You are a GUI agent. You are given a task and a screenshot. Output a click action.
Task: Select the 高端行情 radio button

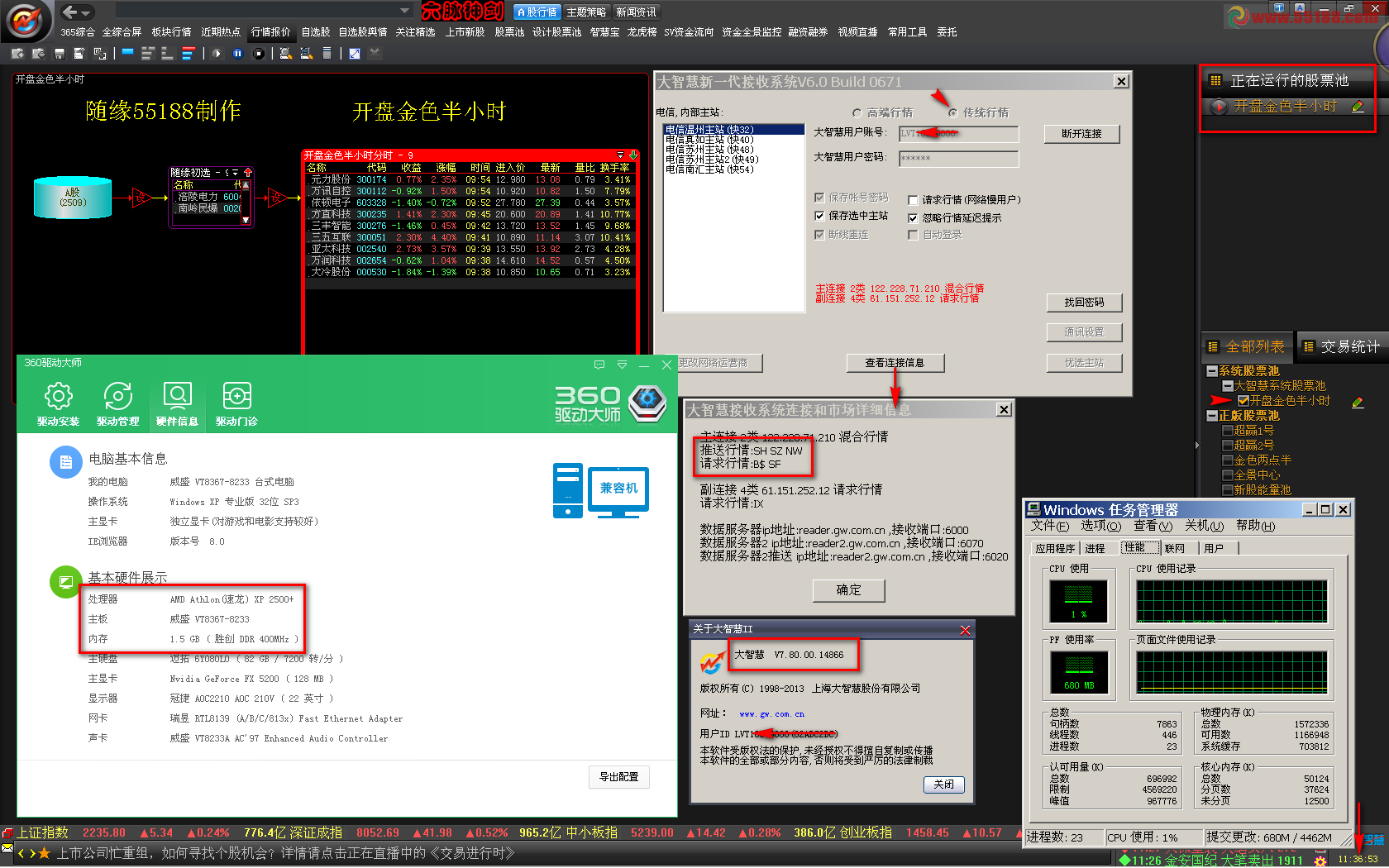pyautogui.click(x=857, y=113)
